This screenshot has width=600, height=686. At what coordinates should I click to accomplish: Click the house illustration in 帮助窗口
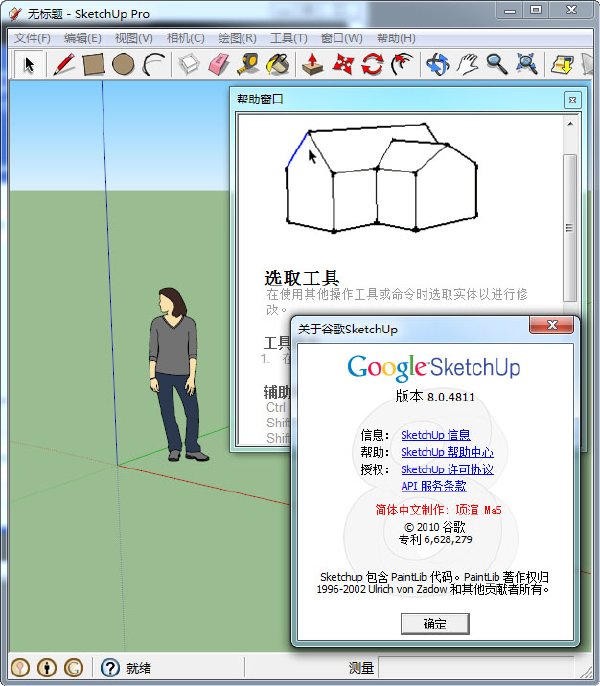tap(381, 178)
